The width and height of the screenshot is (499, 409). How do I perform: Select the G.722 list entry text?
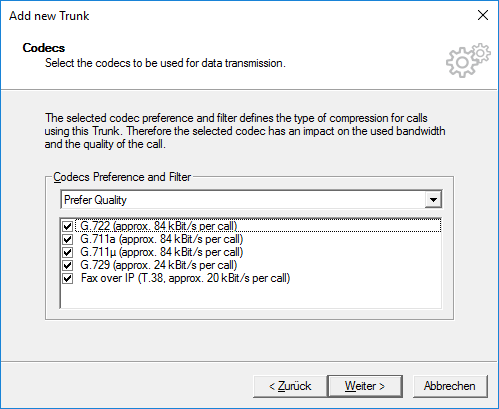[x=159, y=226]
